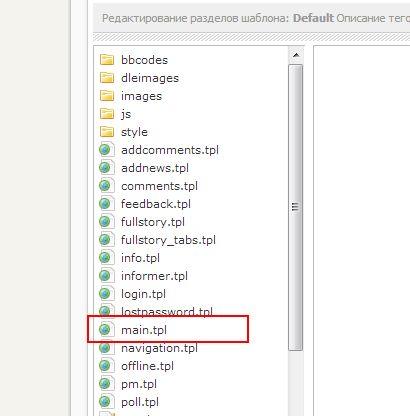
Task: Select the addnews.tpl template
Action: point(155,168)
